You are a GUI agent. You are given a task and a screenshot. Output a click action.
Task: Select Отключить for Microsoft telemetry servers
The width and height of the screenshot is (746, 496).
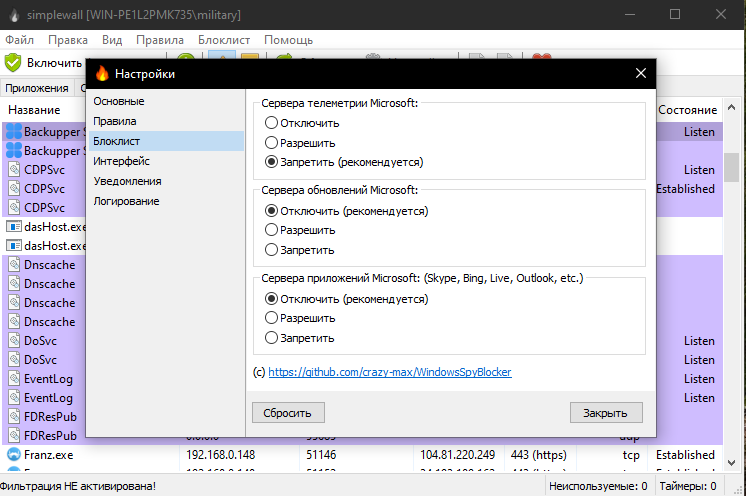(302, 123)
